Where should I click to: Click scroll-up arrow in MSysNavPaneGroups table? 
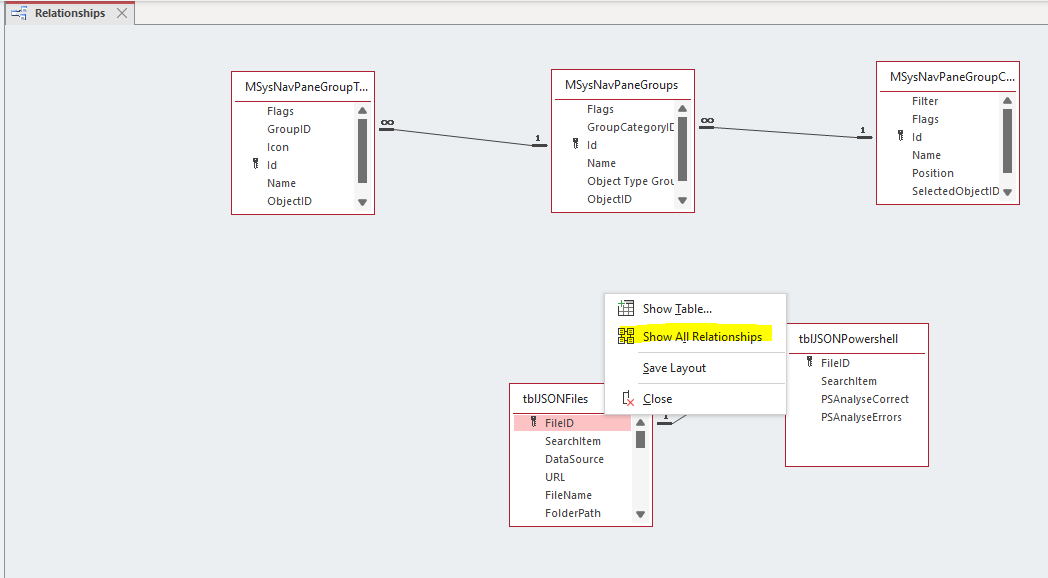pos(682,108)
